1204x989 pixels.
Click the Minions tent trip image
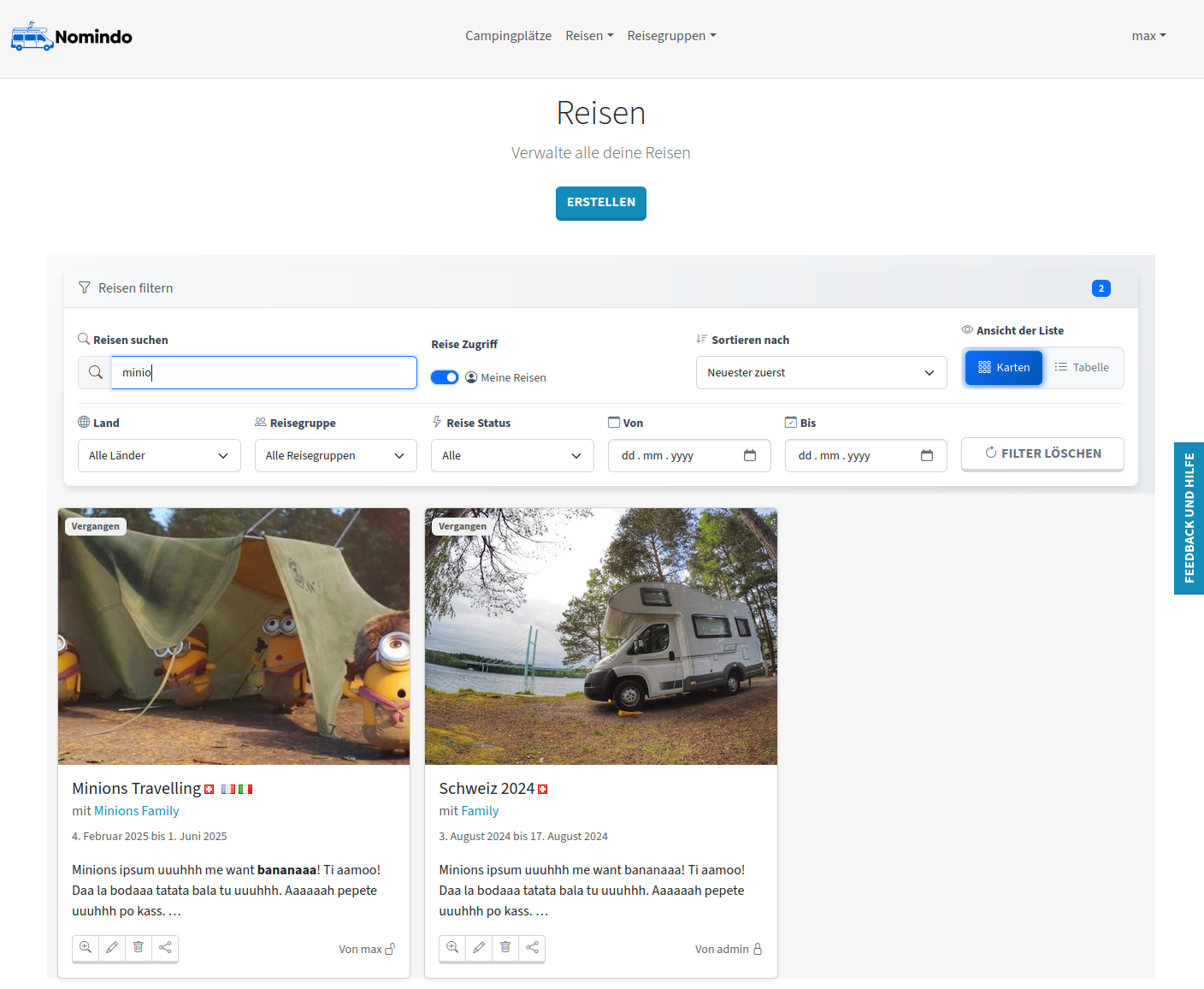(x=233, y=637)
